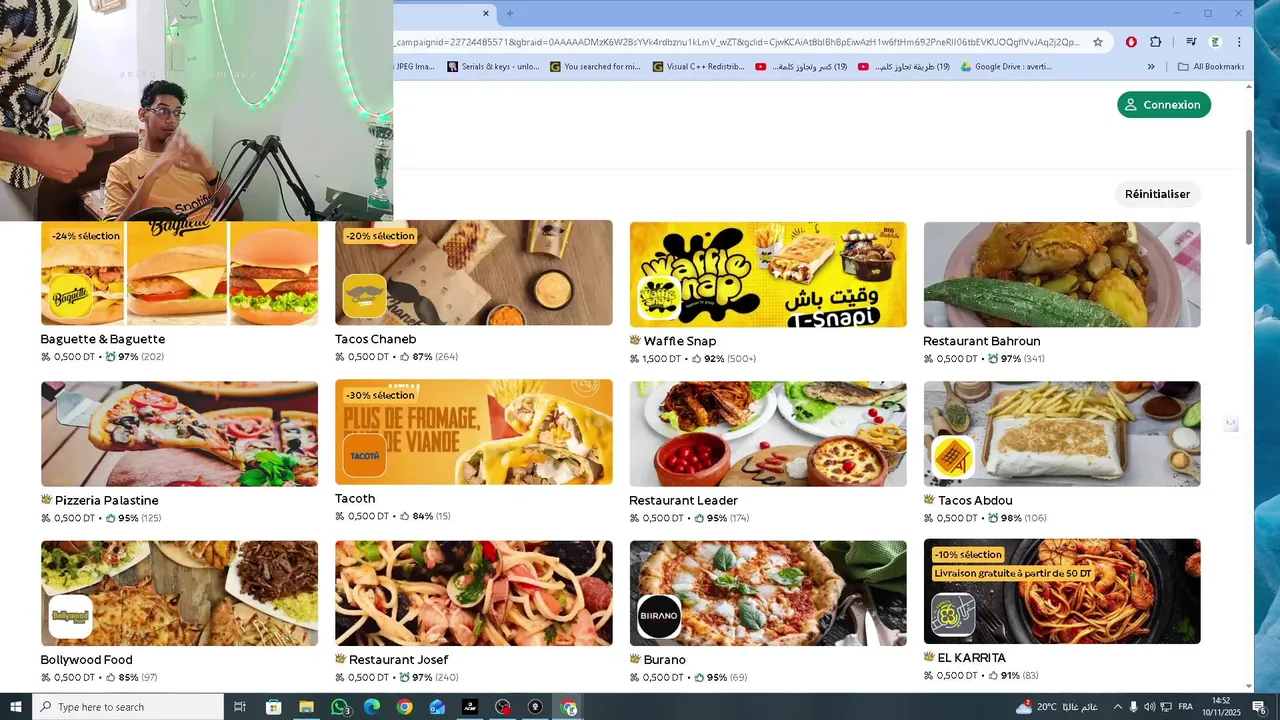Open the 'You searched for mi...' bookmark
The height and width of the screenshot is (720, 1280).
[x=596, y=67]
